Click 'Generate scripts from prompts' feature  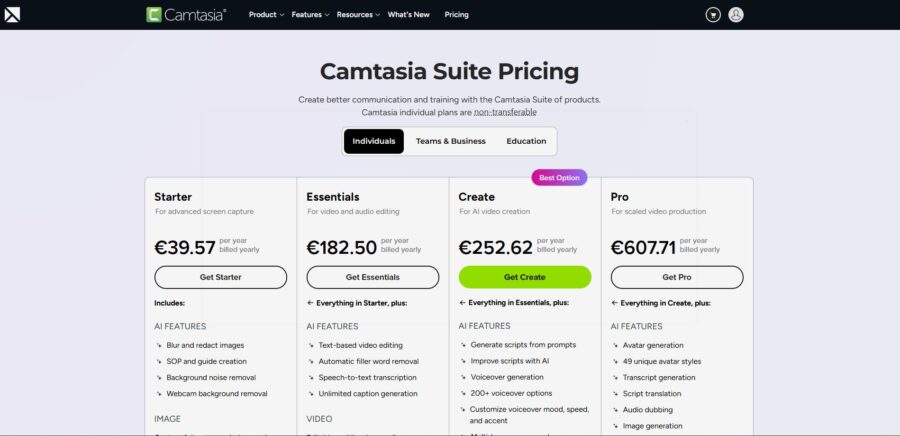click(523, 345)
